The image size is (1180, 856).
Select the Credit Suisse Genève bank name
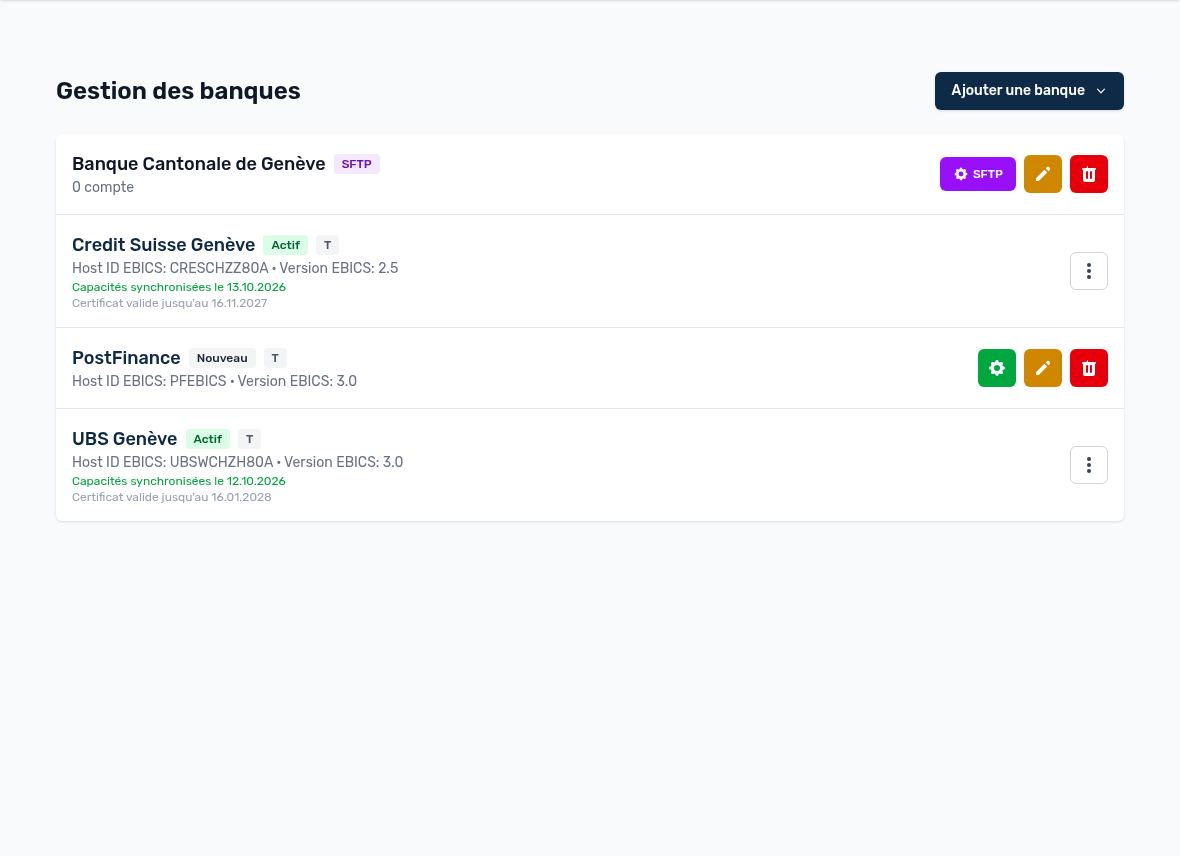[x=163, y=245]
